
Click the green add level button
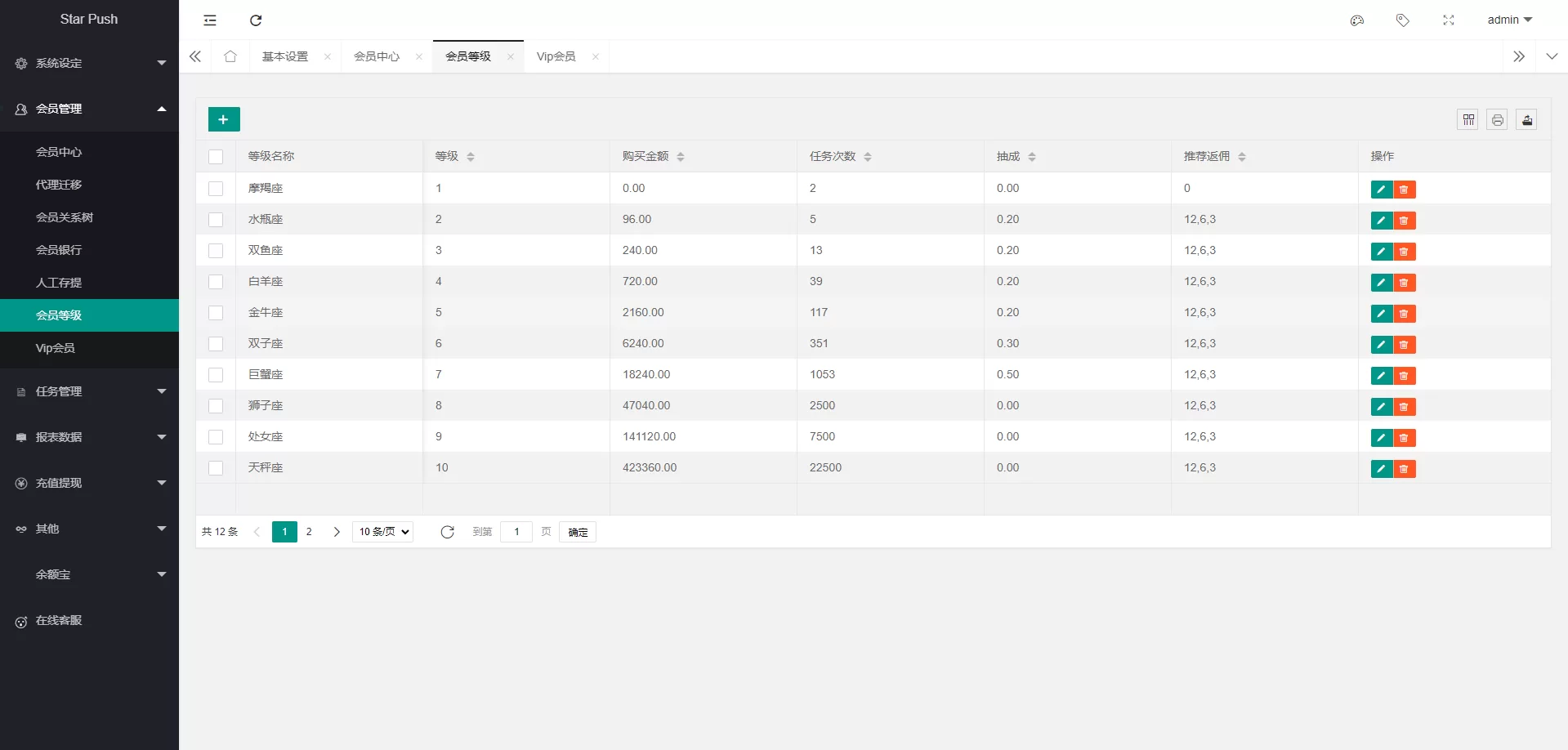(x=223, y=119)
